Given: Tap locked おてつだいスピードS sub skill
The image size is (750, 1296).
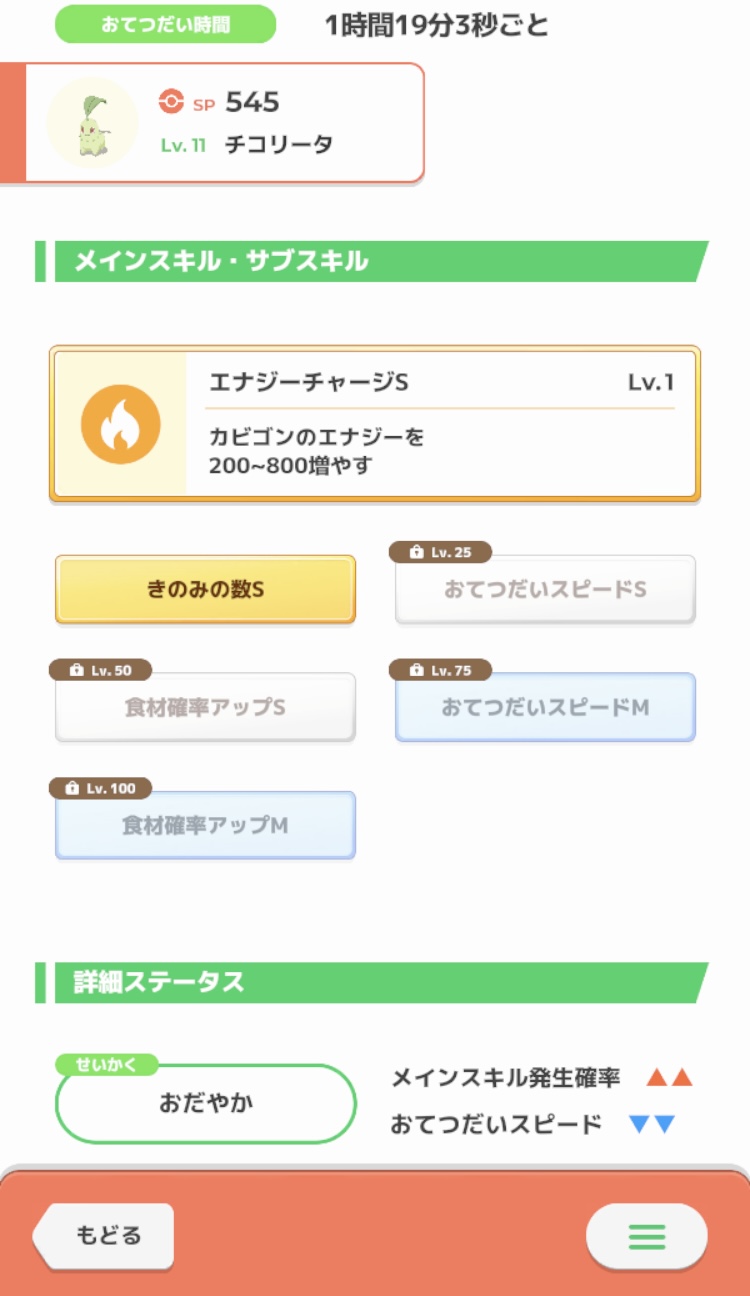Looking at the screenshot, I should pyautogui.click(x=545, y=590).
